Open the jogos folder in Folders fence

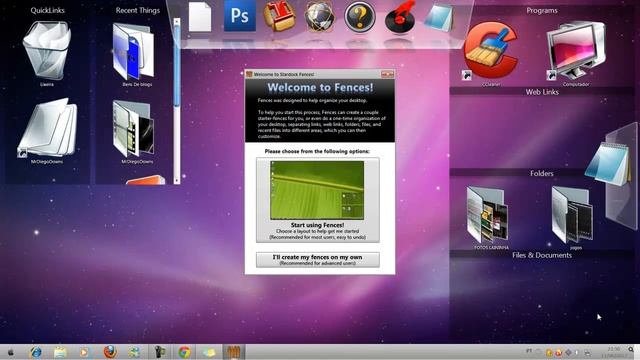click(573, 215)
